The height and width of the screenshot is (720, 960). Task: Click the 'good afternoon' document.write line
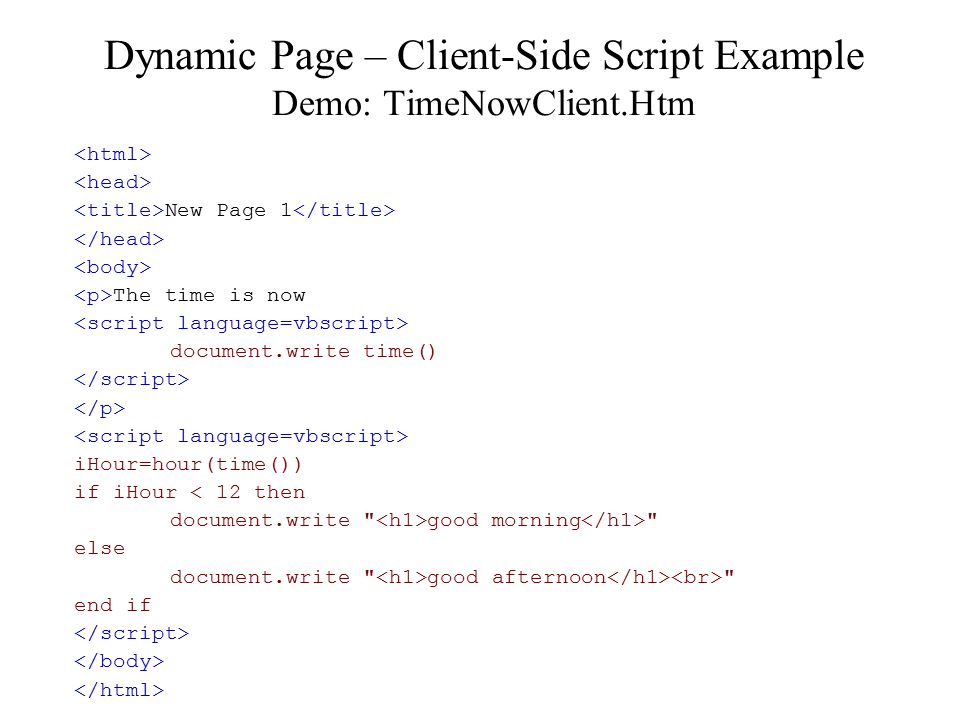coord(452,577)
